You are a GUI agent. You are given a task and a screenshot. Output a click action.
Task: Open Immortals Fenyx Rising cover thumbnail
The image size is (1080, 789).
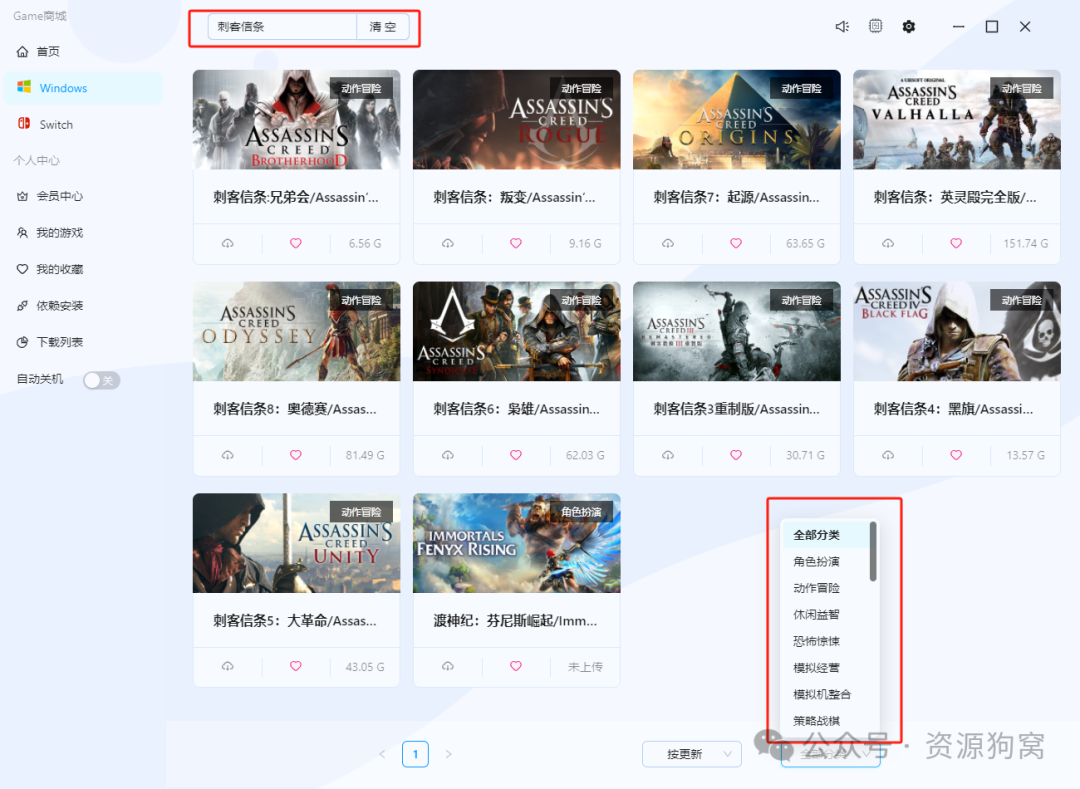517,543
